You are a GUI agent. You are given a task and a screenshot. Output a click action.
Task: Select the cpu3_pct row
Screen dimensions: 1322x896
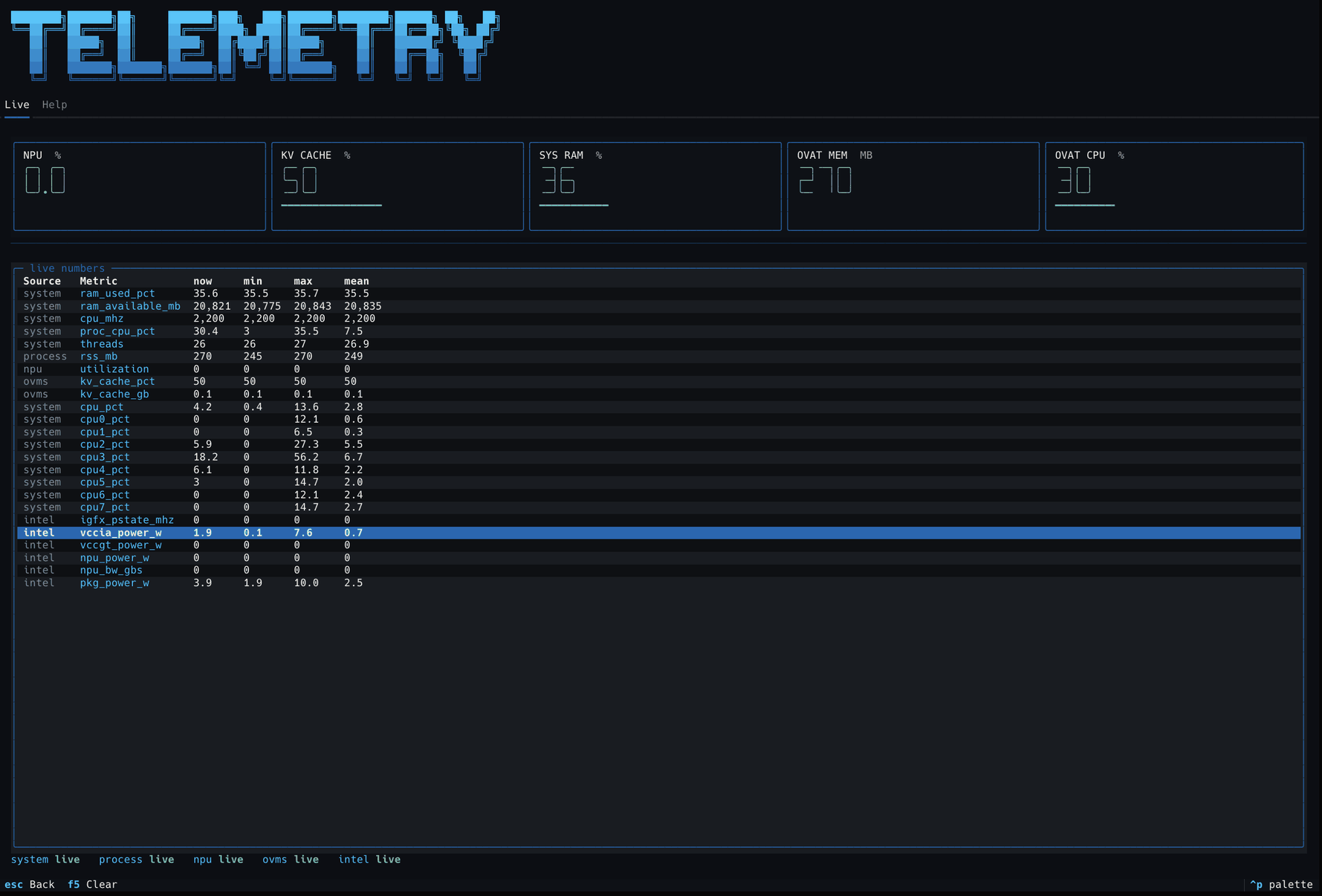(658, 458)
